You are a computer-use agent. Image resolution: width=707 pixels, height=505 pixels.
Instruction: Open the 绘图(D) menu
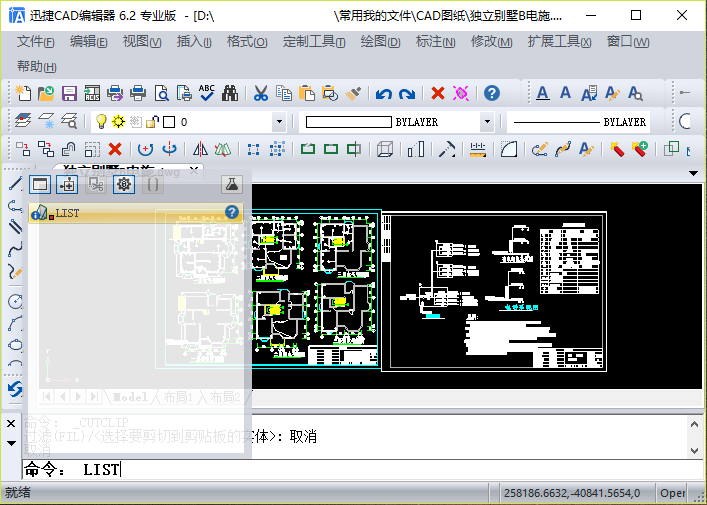click(380, 42)
